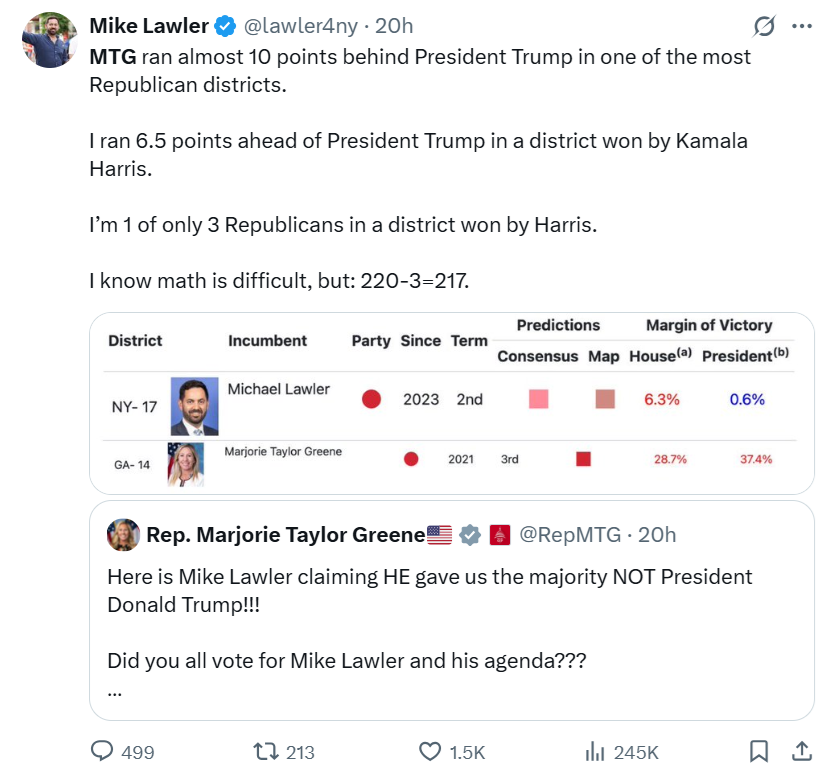
Task: Open the election table image attachment
Action: click(x=451, y=402)
